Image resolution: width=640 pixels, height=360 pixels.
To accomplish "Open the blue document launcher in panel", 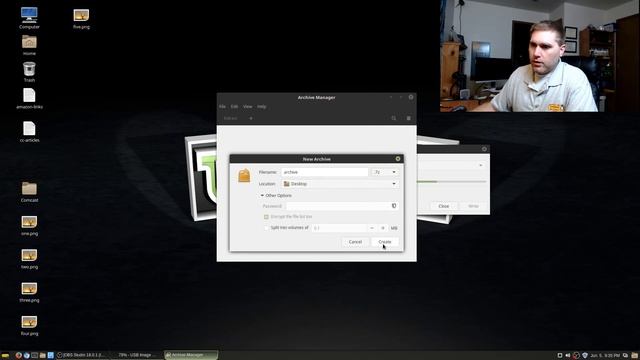I will click(51, 356).
